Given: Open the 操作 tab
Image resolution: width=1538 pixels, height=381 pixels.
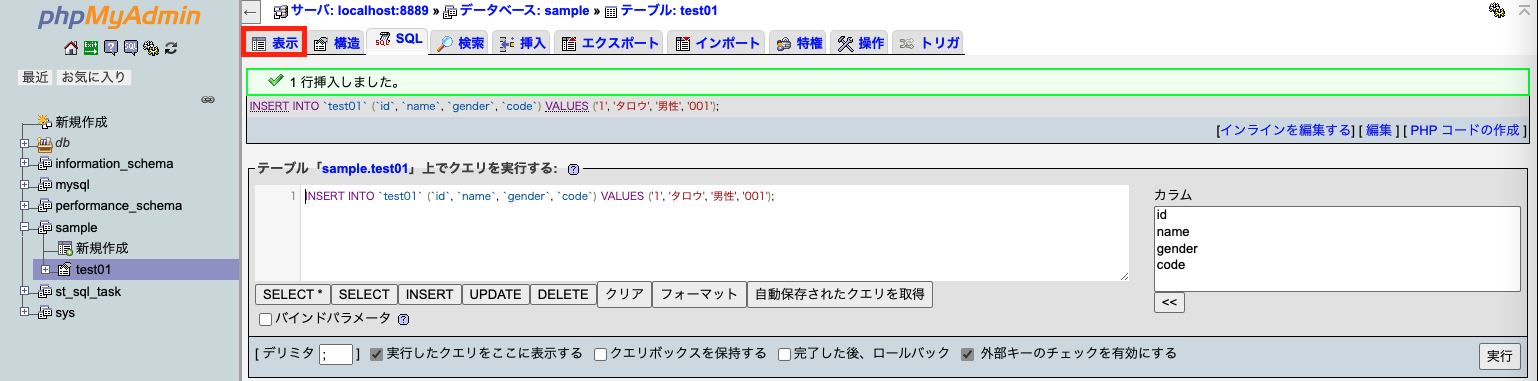Looking at the screenshot, I should tap(860, 43).
